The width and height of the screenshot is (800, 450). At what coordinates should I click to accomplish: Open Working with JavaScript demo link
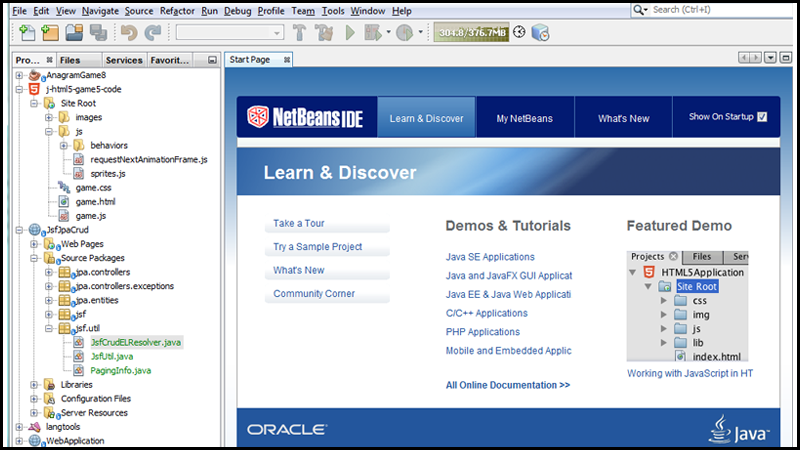click(x=690, y=373)
